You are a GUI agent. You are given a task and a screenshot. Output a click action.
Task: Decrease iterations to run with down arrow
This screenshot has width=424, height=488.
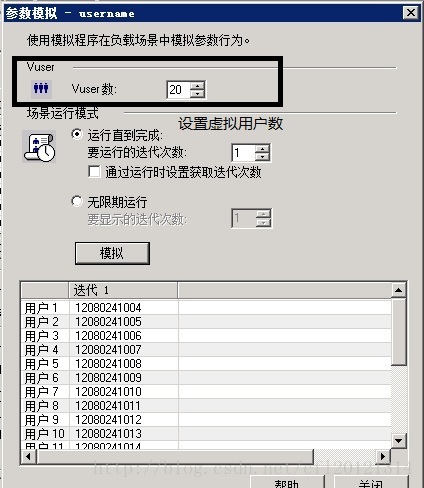263,157
